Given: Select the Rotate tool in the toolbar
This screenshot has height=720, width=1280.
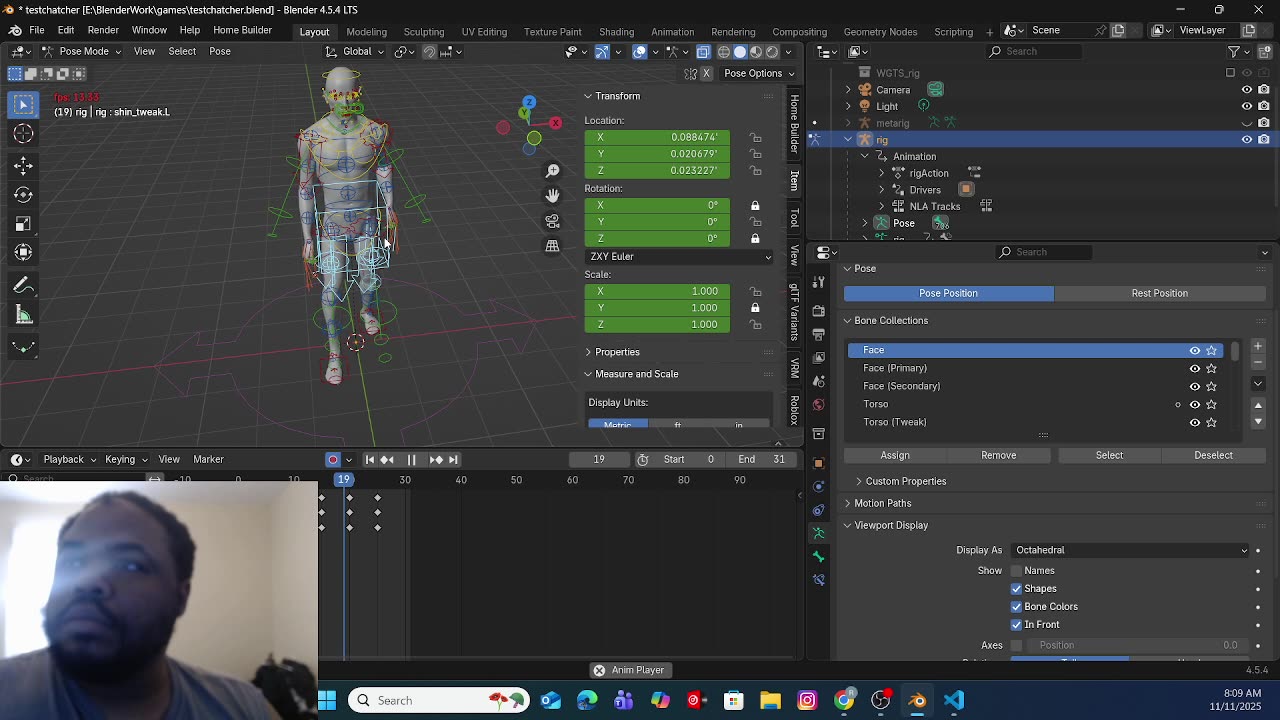Looking at the screenshot, I should (23, 195).
